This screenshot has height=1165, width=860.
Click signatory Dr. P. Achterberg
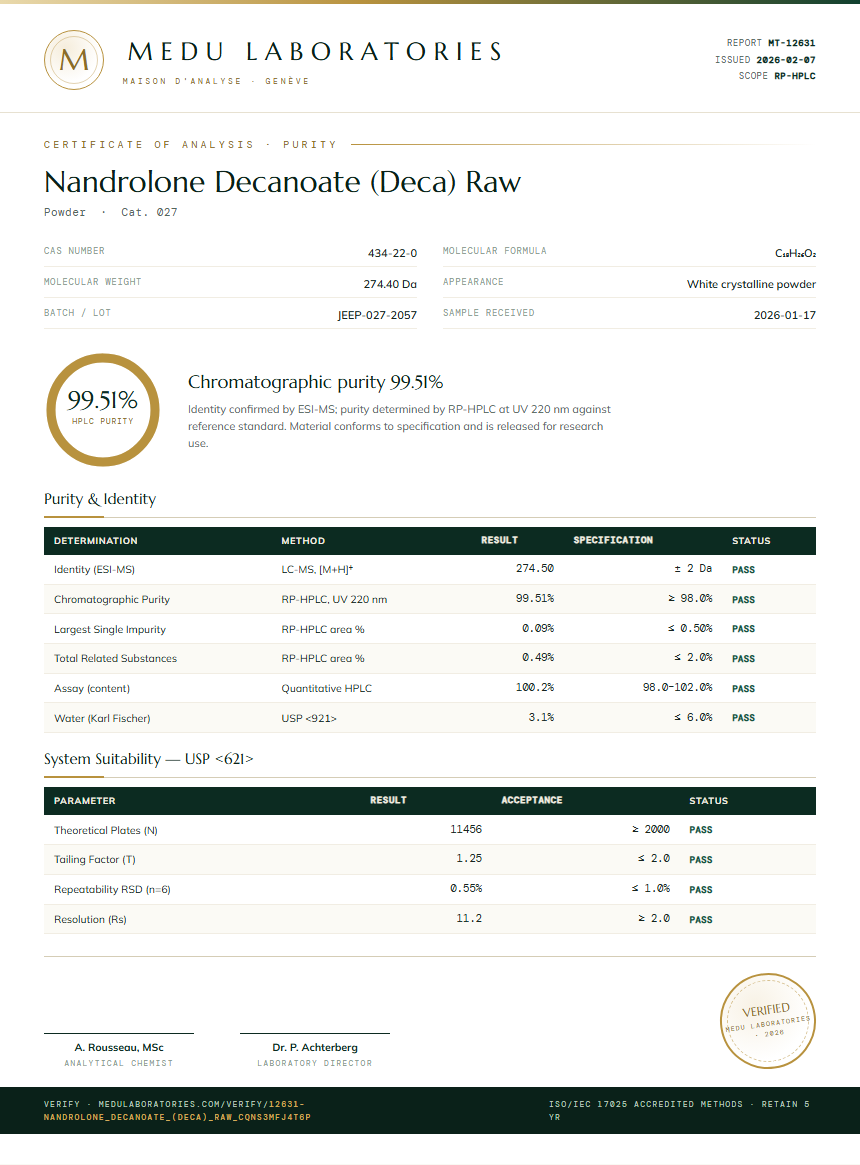[315, 1048]
